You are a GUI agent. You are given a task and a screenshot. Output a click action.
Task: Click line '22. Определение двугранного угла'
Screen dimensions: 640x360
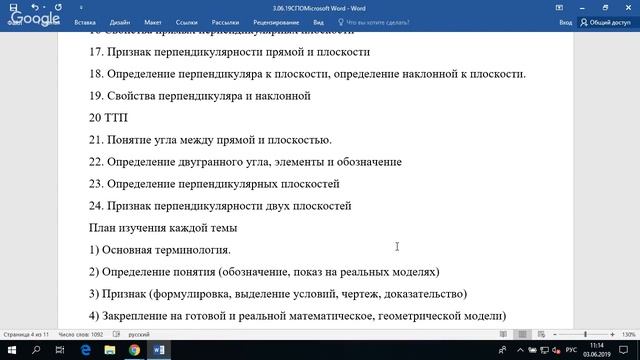(245, 162)
